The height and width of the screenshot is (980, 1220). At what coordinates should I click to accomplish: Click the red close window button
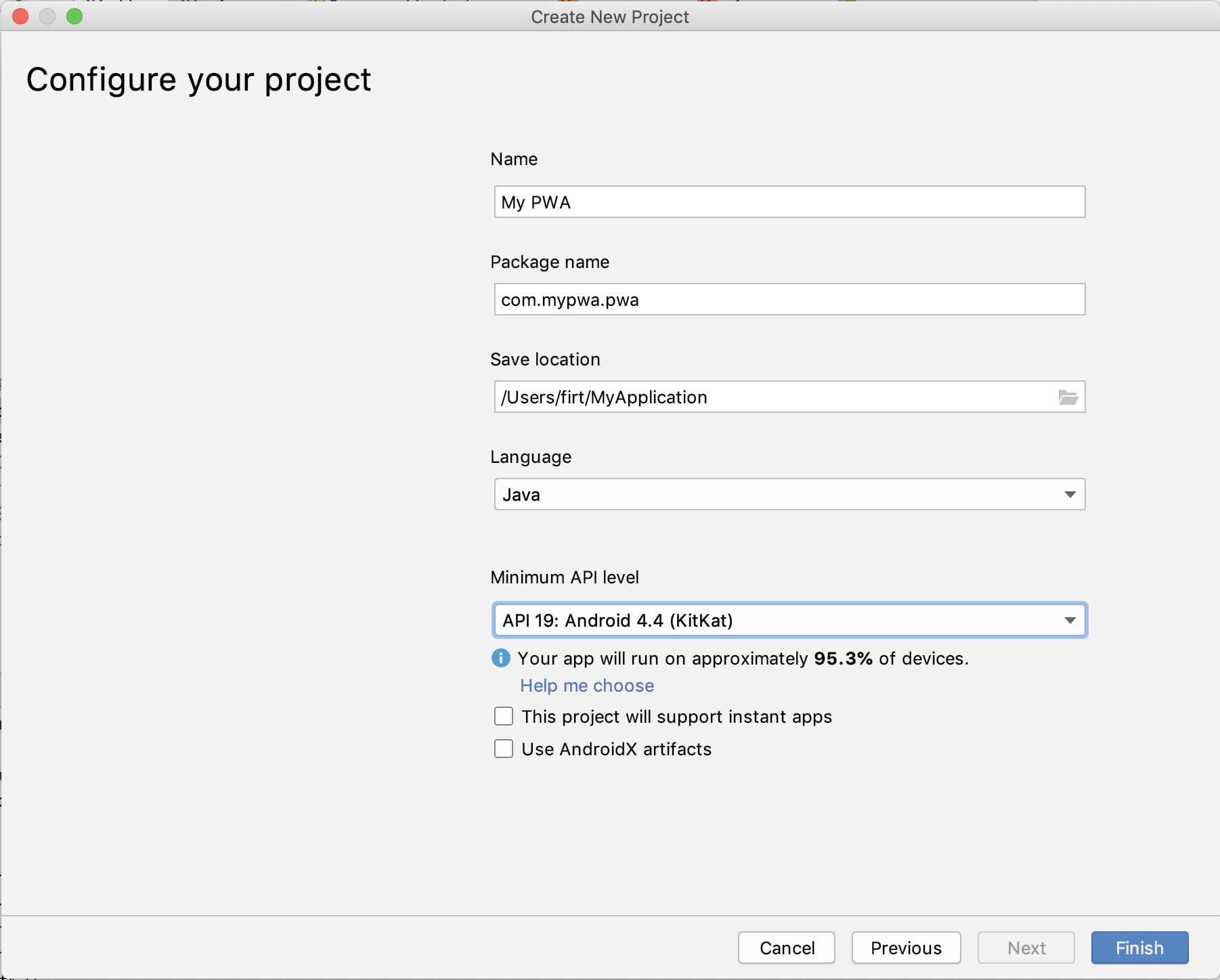point(20,16)
